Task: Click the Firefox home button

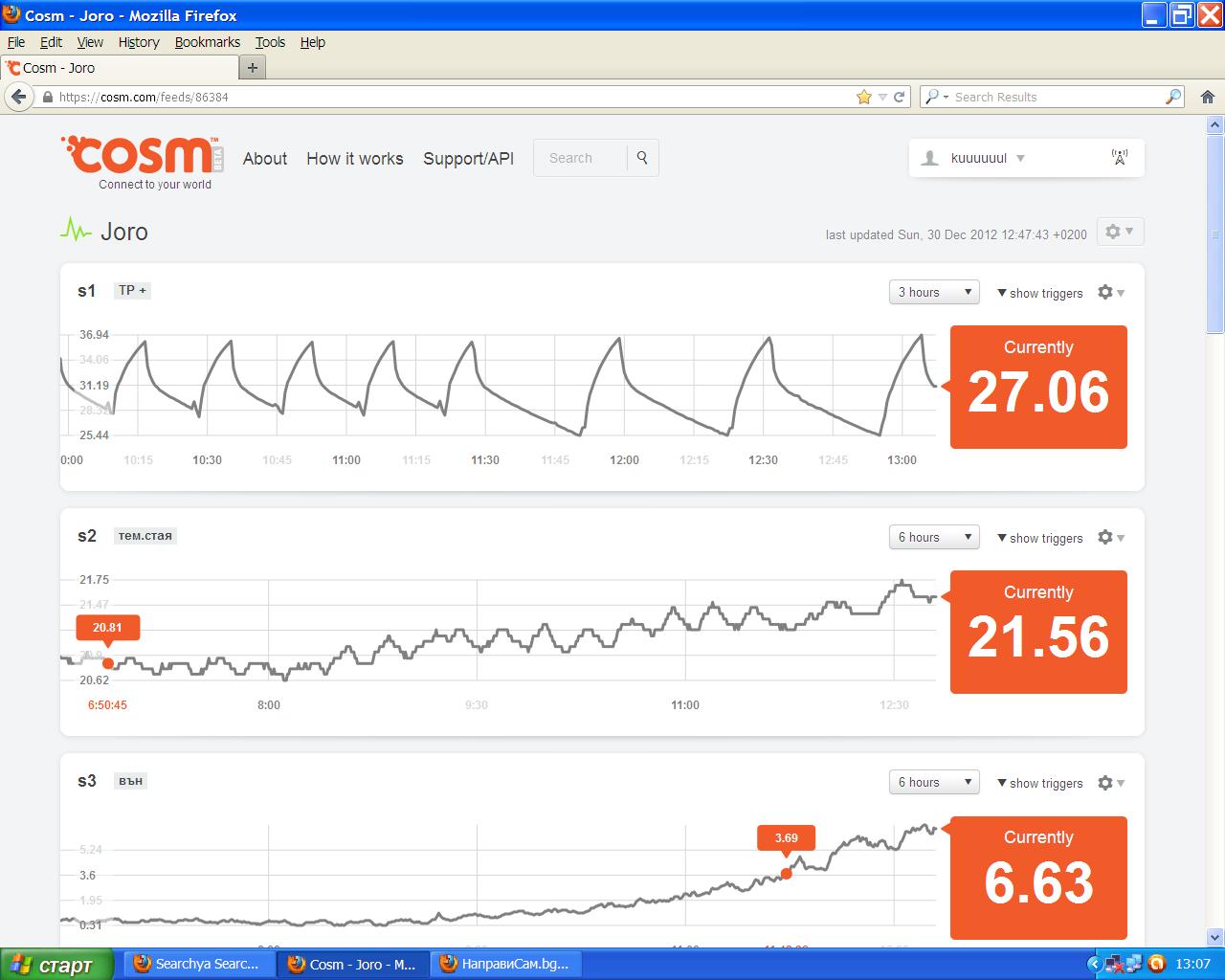Action: point(1207,97)
